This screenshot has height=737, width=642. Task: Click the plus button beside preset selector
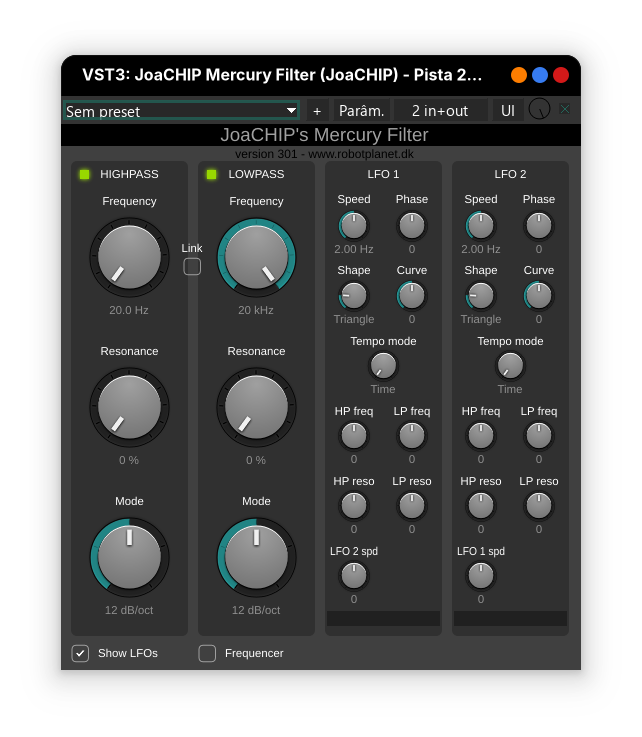coord(317,111)
